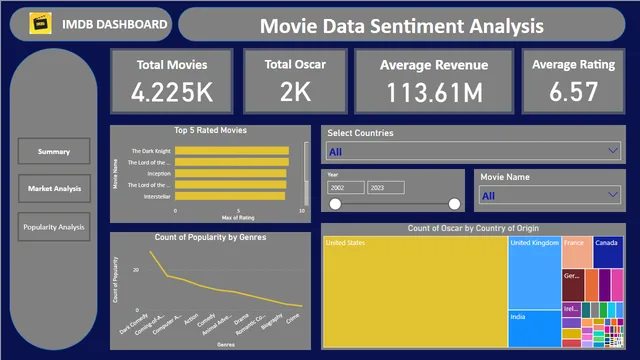Click the start year field 2002

click(346, 187)
